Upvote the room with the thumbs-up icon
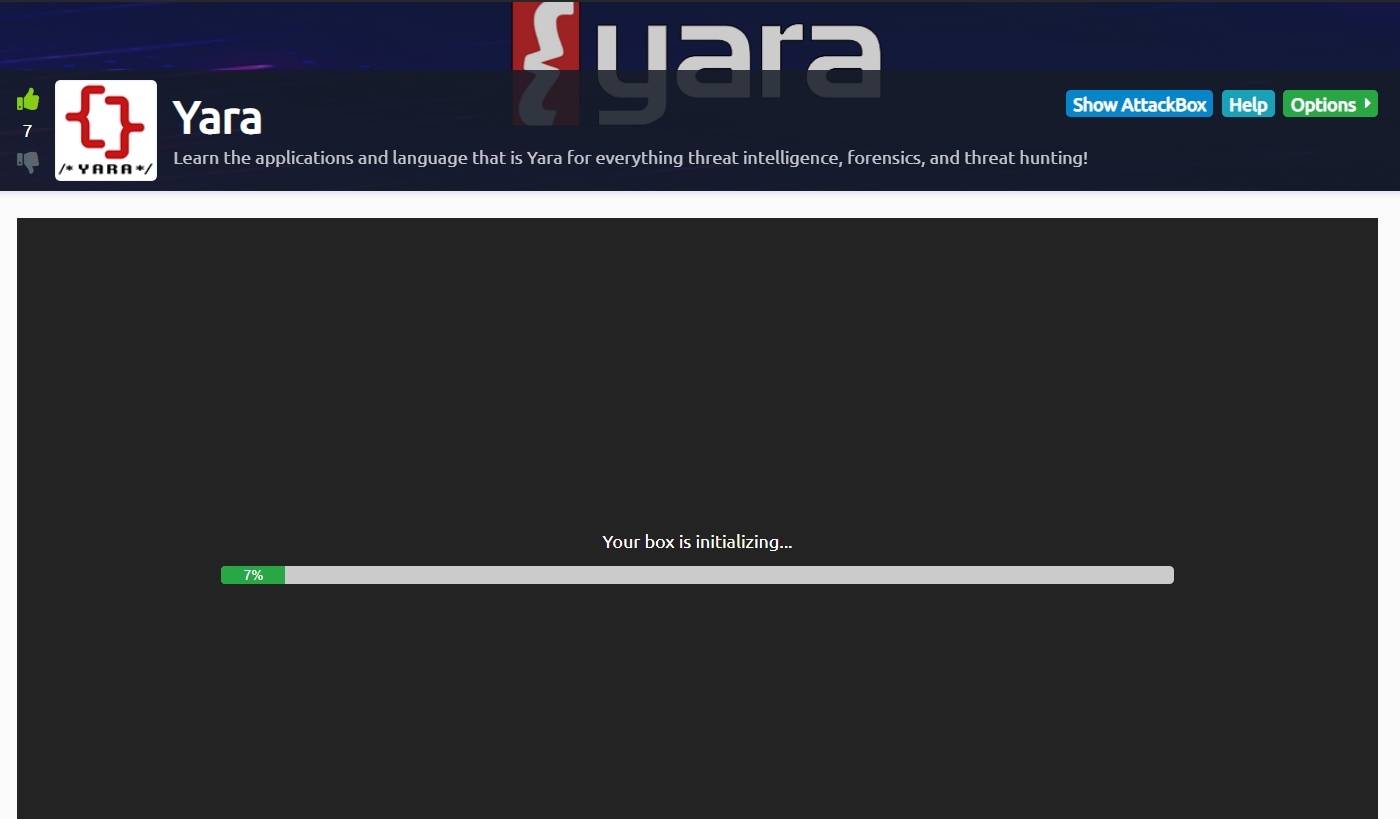 (28, 99)
